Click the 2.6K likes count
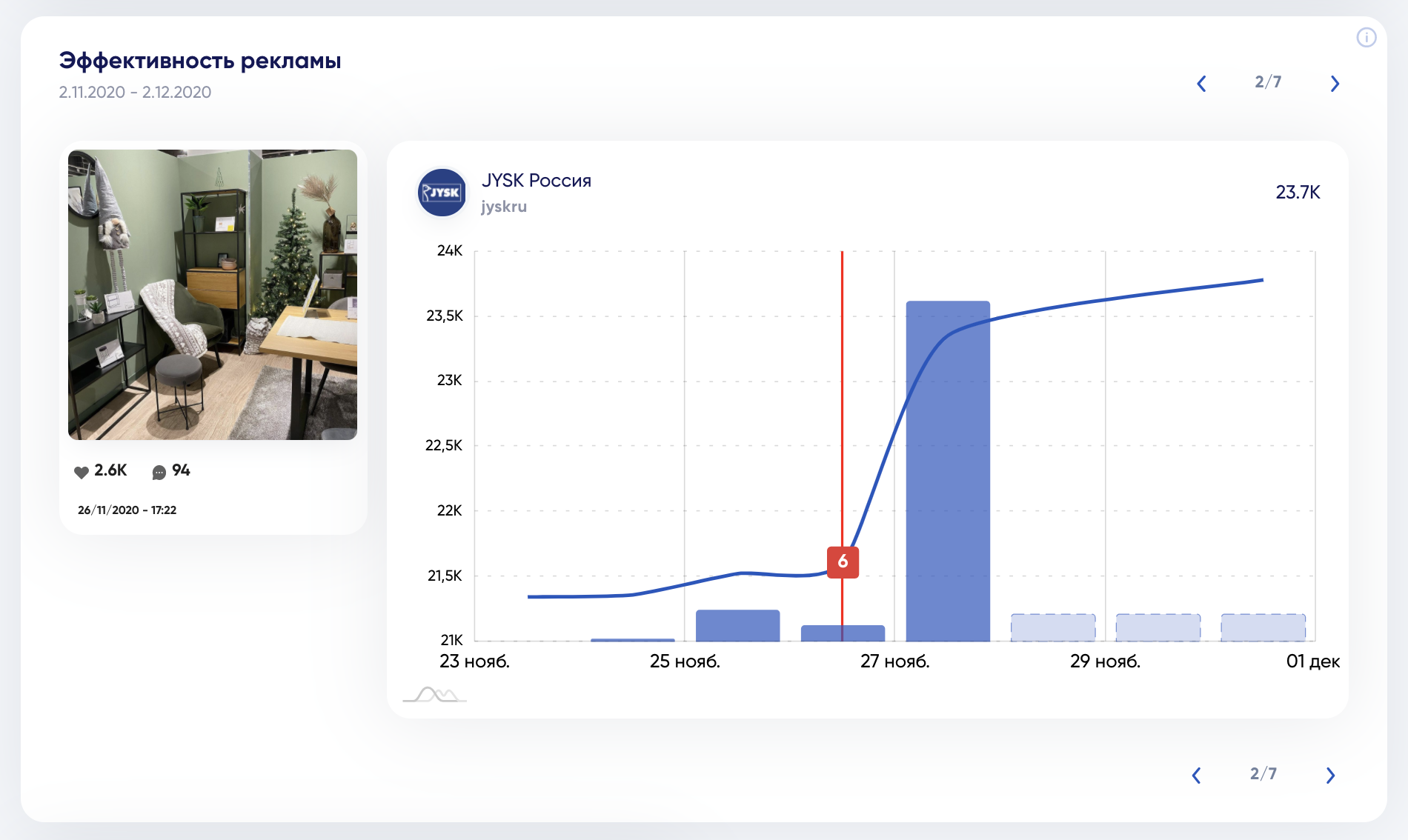Screen dimensions: 1408x840 pyautogui.click(x=110, y=470)
